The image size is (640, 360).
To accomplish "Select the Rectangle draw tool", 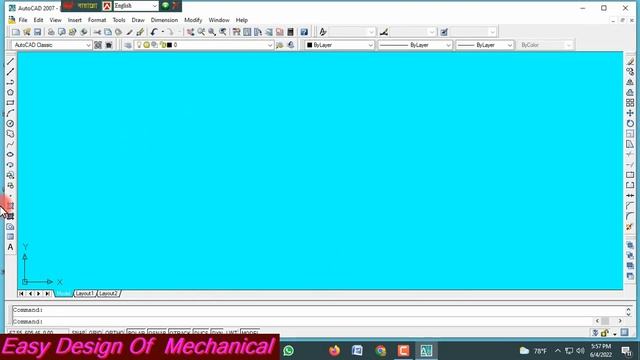I will coord(11,103).
